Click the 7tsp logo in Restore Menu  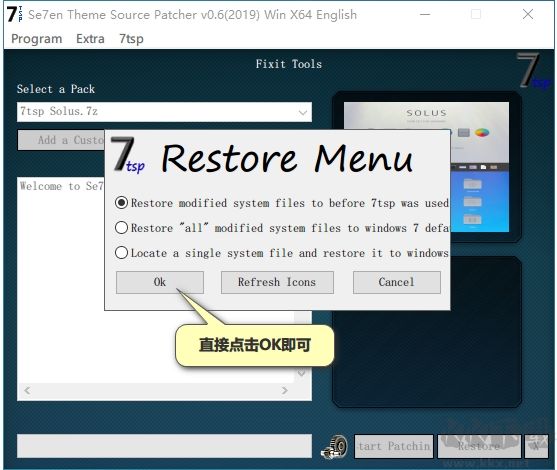click(128, 155)
